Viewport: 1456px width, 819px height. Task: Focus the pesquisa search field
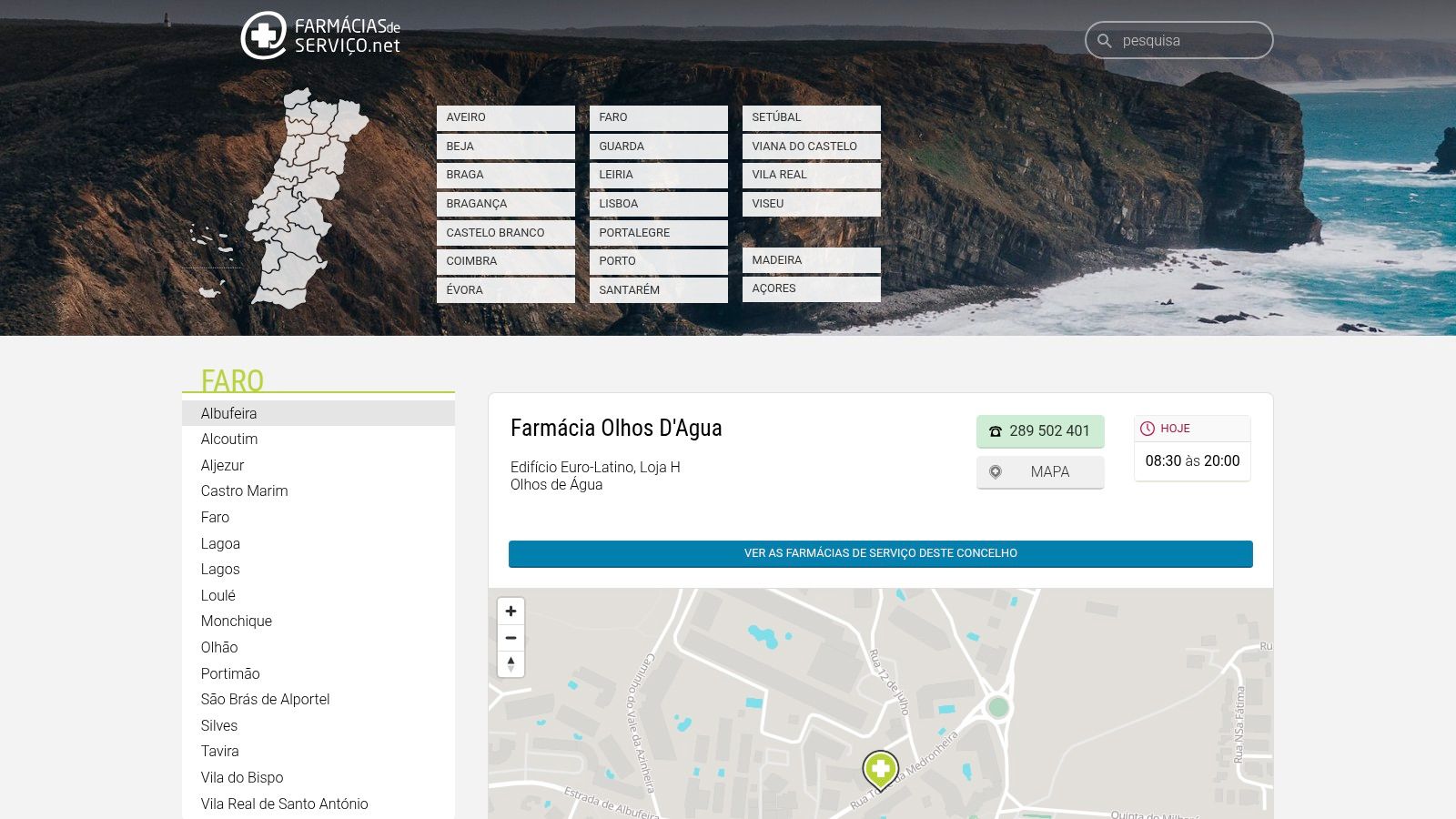[1178, 41]
